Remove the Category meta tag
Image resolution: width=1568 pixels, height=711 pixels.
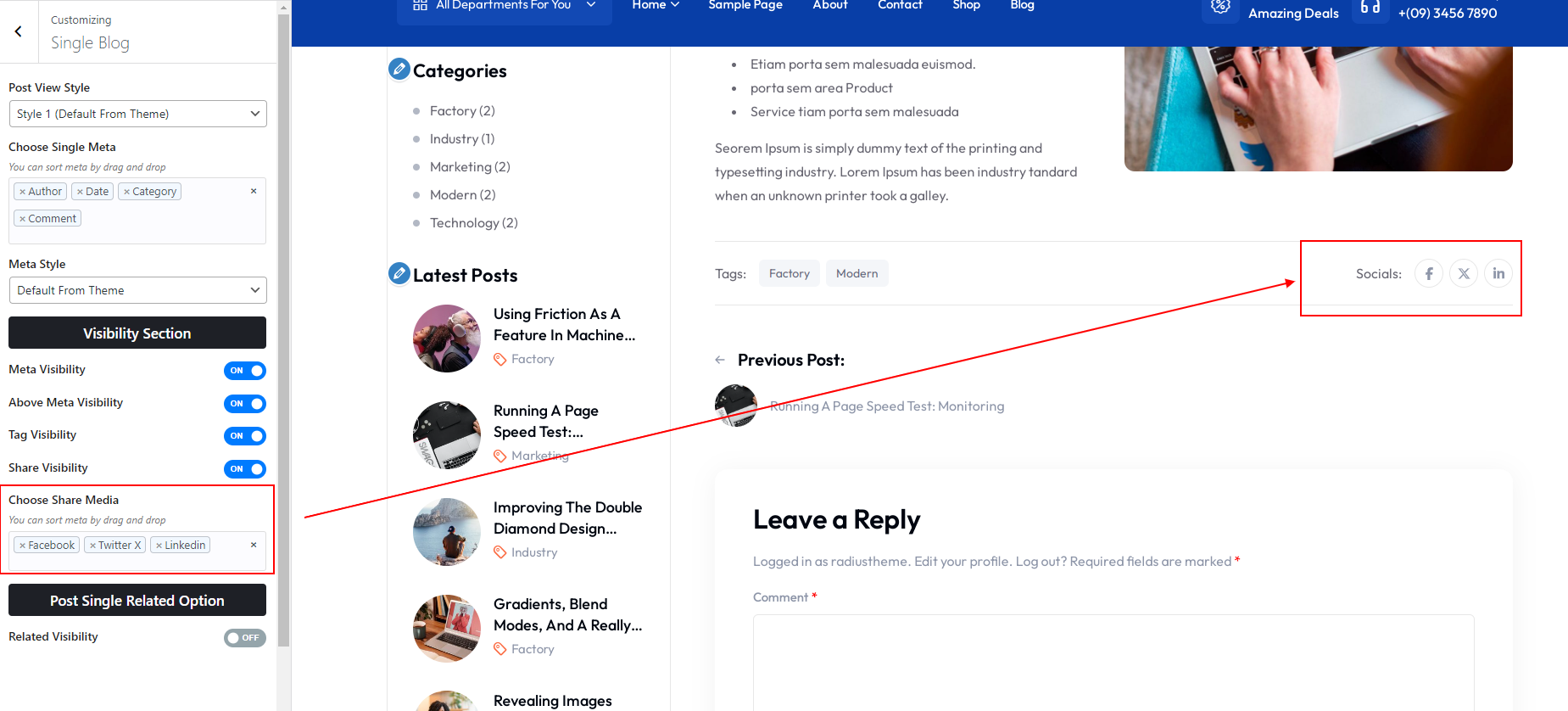coord(126,192)
